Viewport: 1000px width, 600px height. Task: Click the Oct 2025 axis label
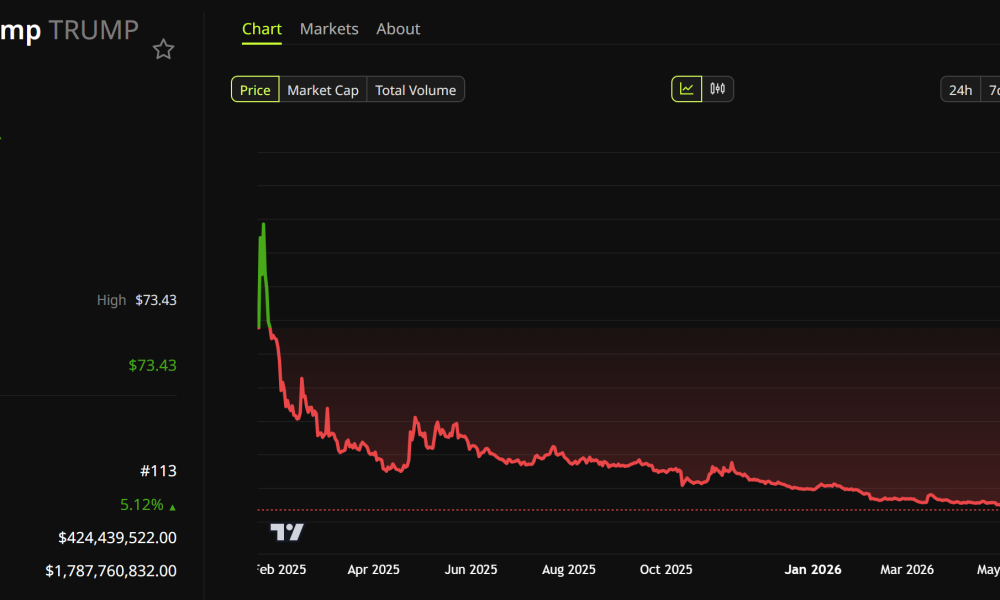click(x=666, y=569)
